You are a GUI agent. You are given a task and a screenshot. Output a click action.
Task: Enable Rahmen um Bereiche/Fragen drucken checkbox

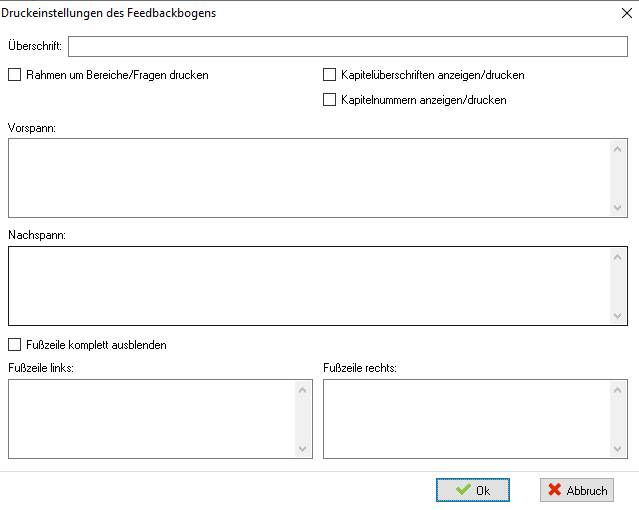coord(15,75)
